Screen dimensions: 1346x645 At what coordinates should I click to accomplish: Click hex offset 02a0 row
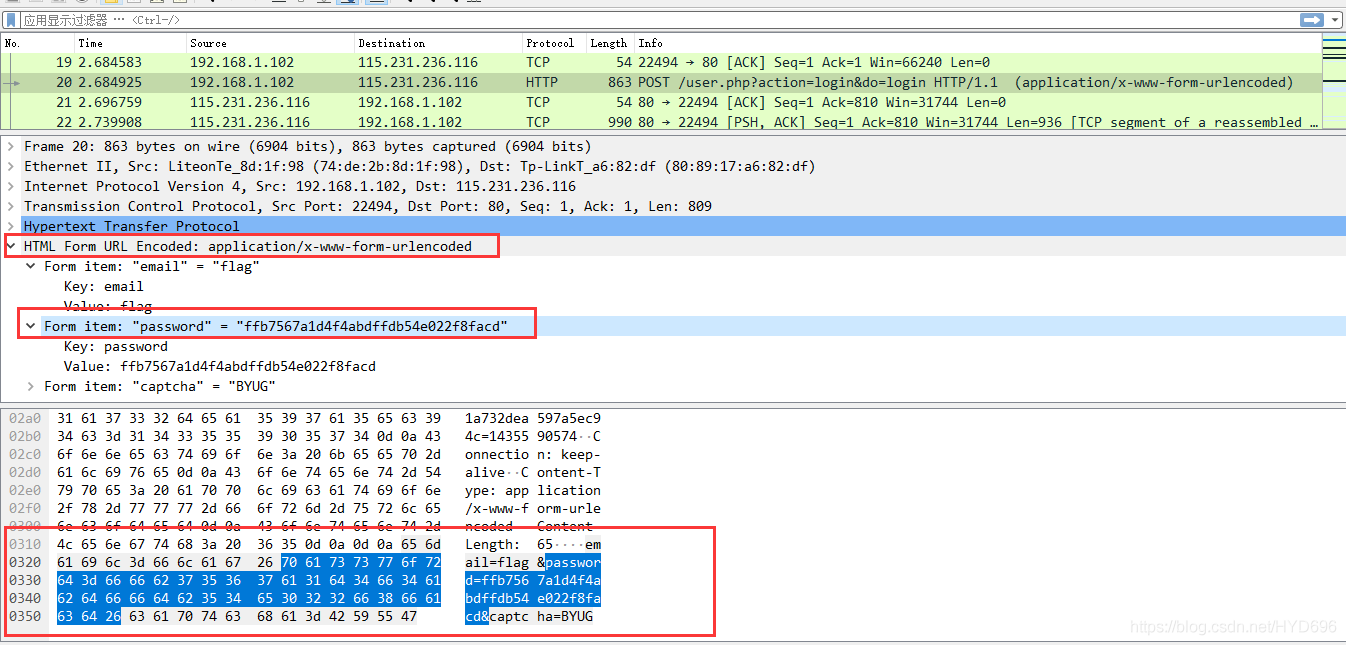click(x=25, y=418)
